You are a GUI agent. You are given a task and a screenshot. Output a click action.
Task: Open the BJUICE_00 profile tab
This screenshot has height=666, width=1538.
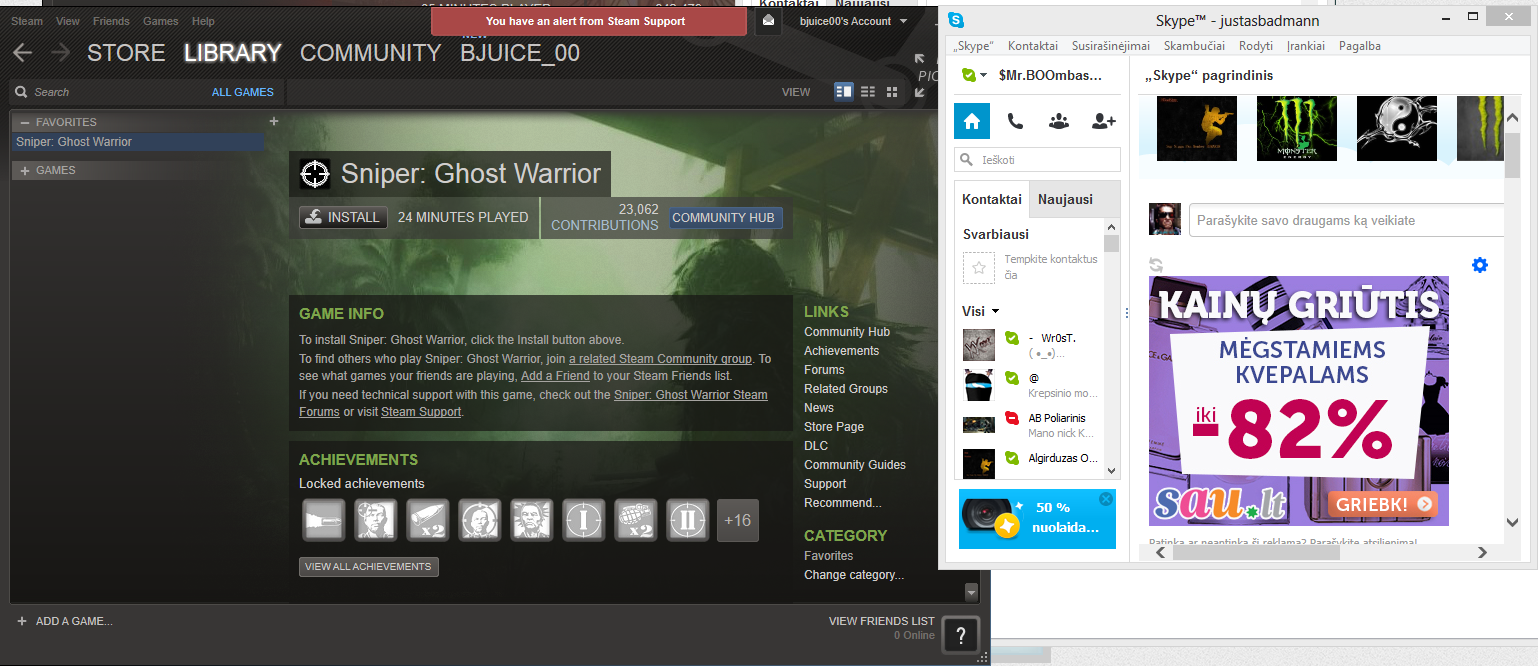(520, 53)
